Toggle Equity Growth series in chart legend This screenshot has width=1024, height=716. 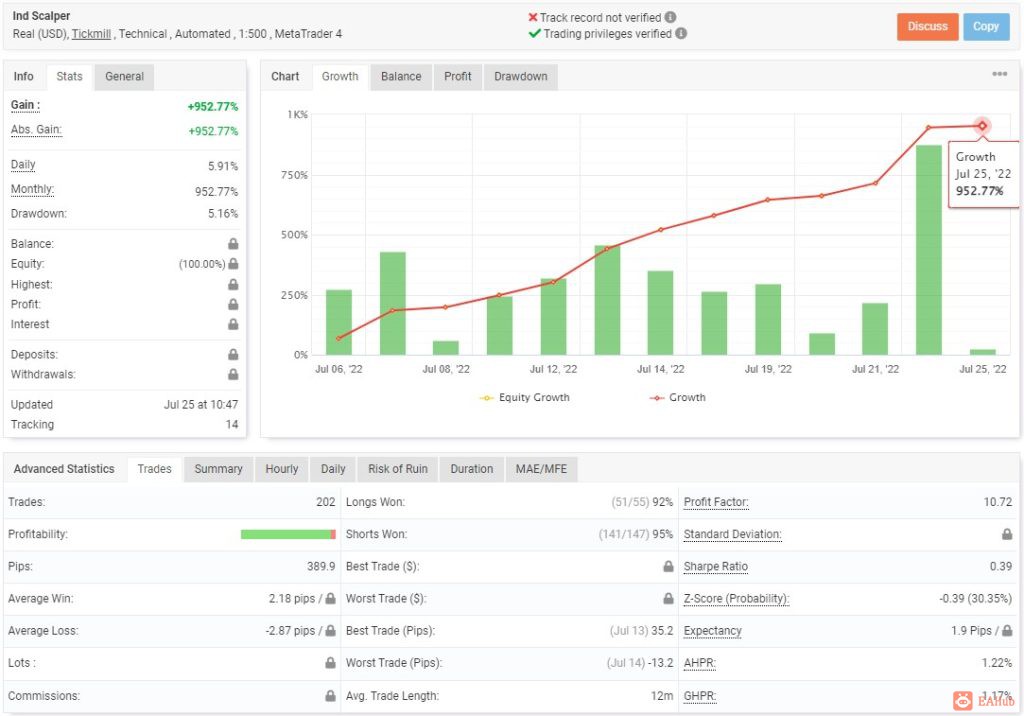pyautogui.click(x=524, y=397)
